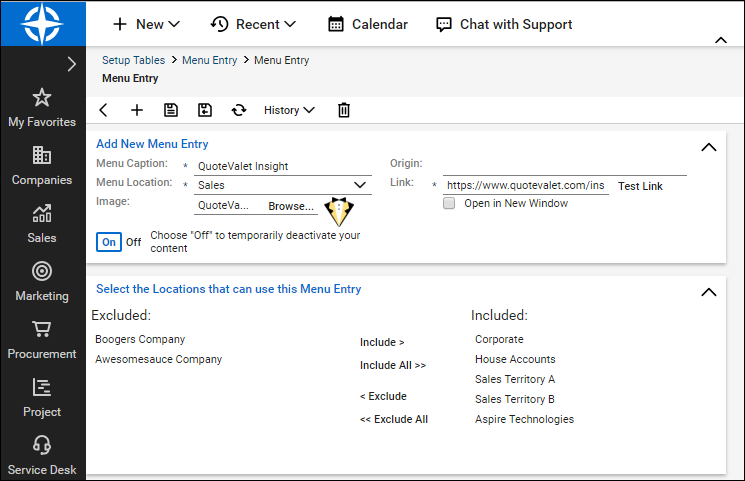Click the Setup Tables breadcrumb link
The image size is (745, 481).
[134, 60]
